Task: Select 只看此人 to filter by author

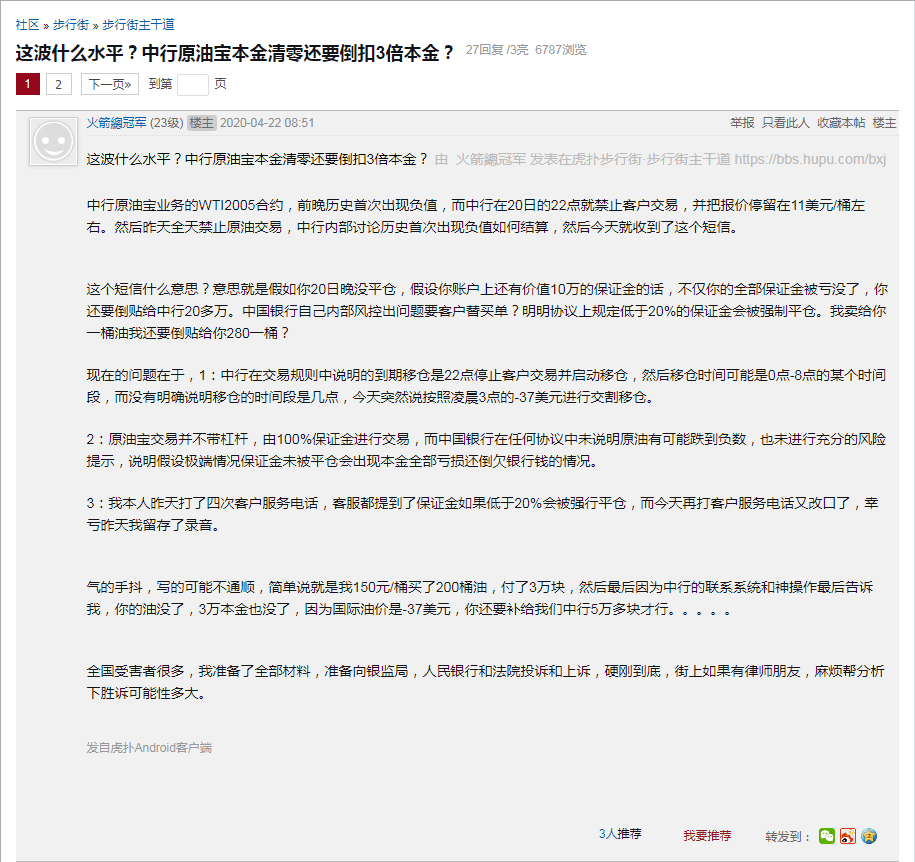Action: click(x=786, y=123)
